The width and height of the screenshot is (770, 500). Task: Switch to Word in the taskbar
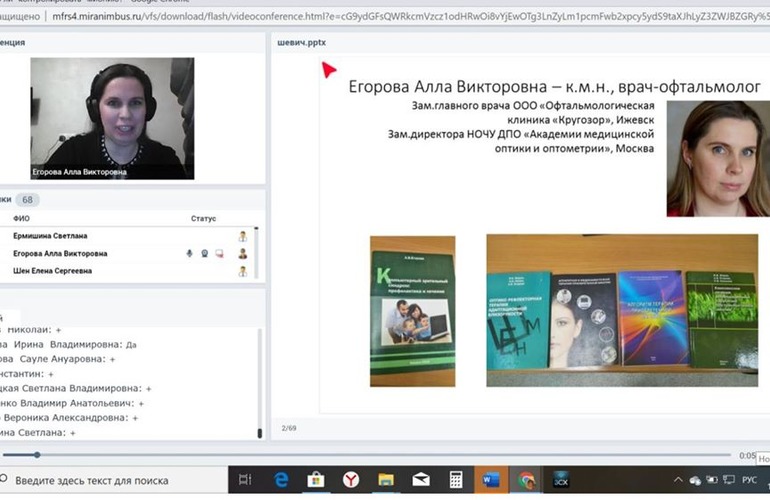click(491, 479)
